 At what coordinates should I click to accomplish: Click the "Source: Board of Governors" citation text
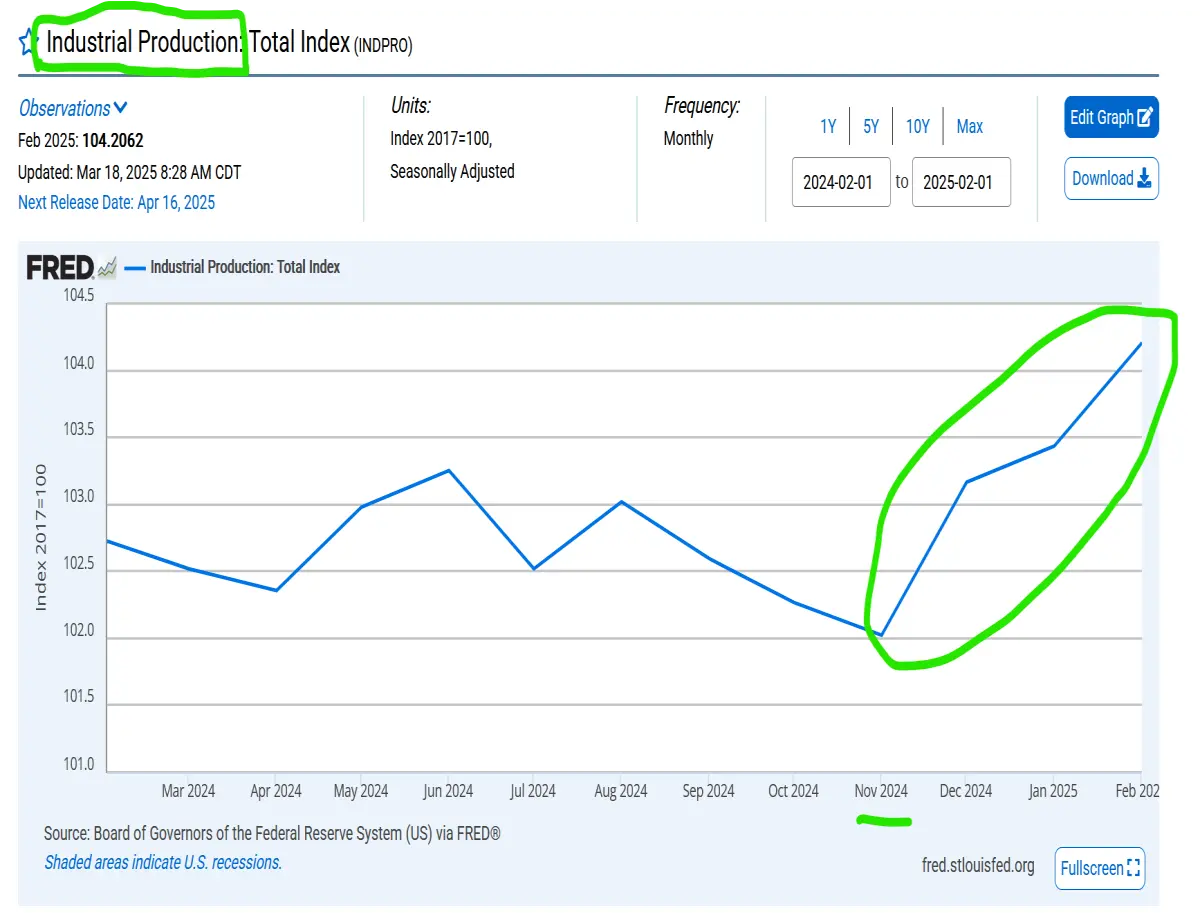click(x=272, y=833)
